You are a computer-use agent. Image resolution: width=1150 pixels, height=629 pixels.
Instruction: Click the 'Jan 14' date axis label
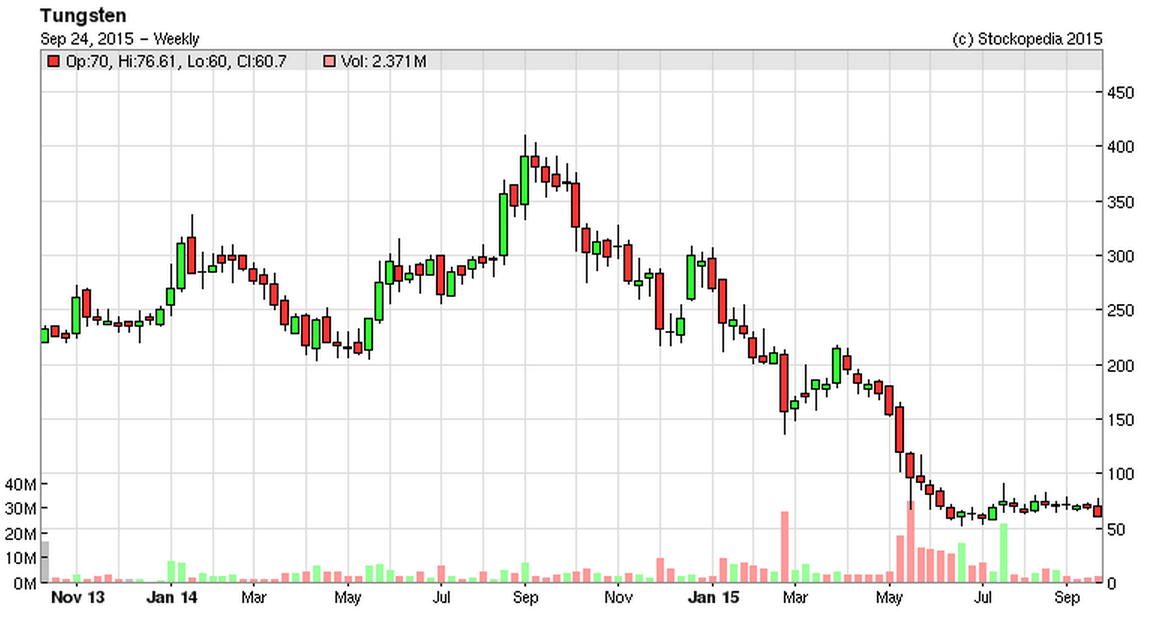click(x=172, y=597)
